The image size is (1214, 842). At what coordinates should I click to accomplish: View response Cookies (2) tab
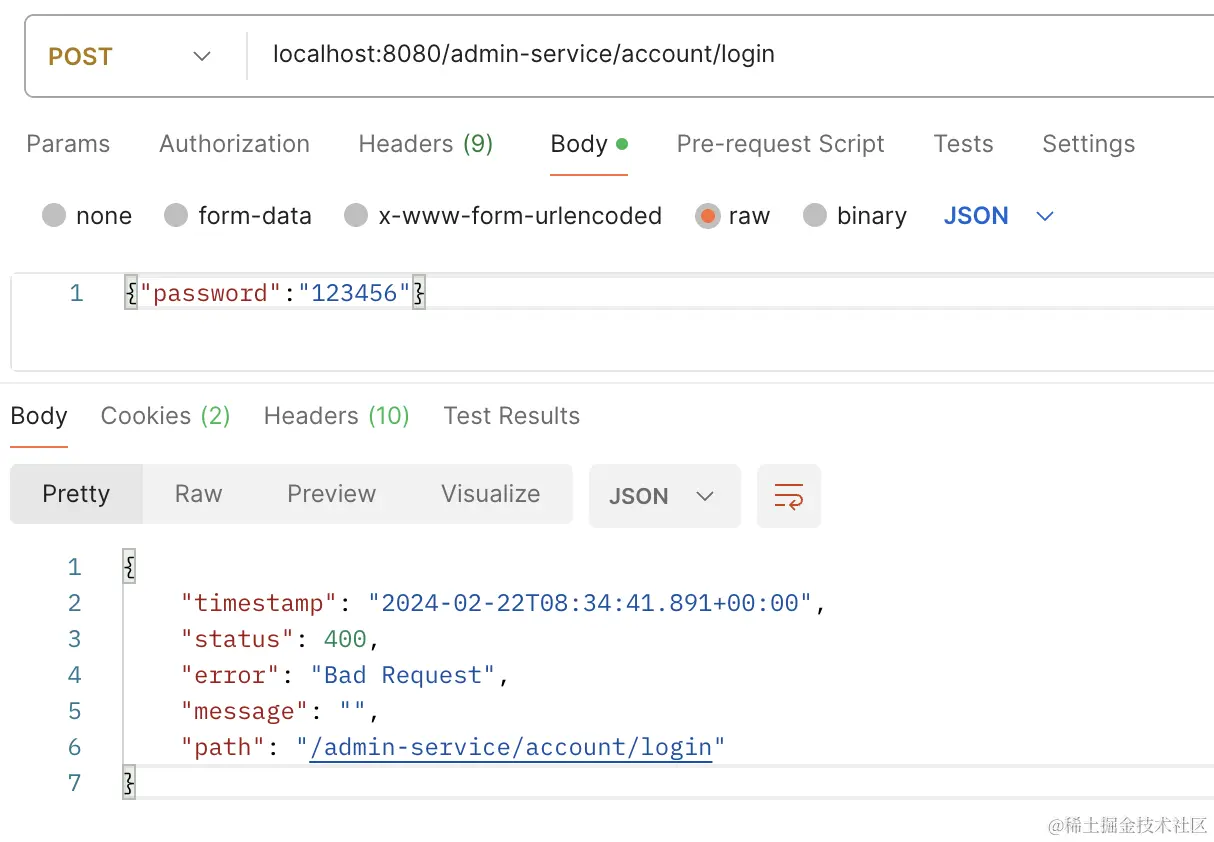click(165, 416)
